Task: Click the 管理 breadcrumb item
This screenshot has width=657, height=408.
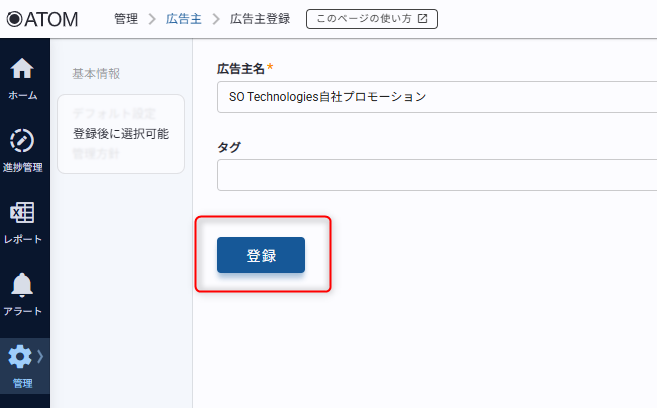Action: (126, 19)
